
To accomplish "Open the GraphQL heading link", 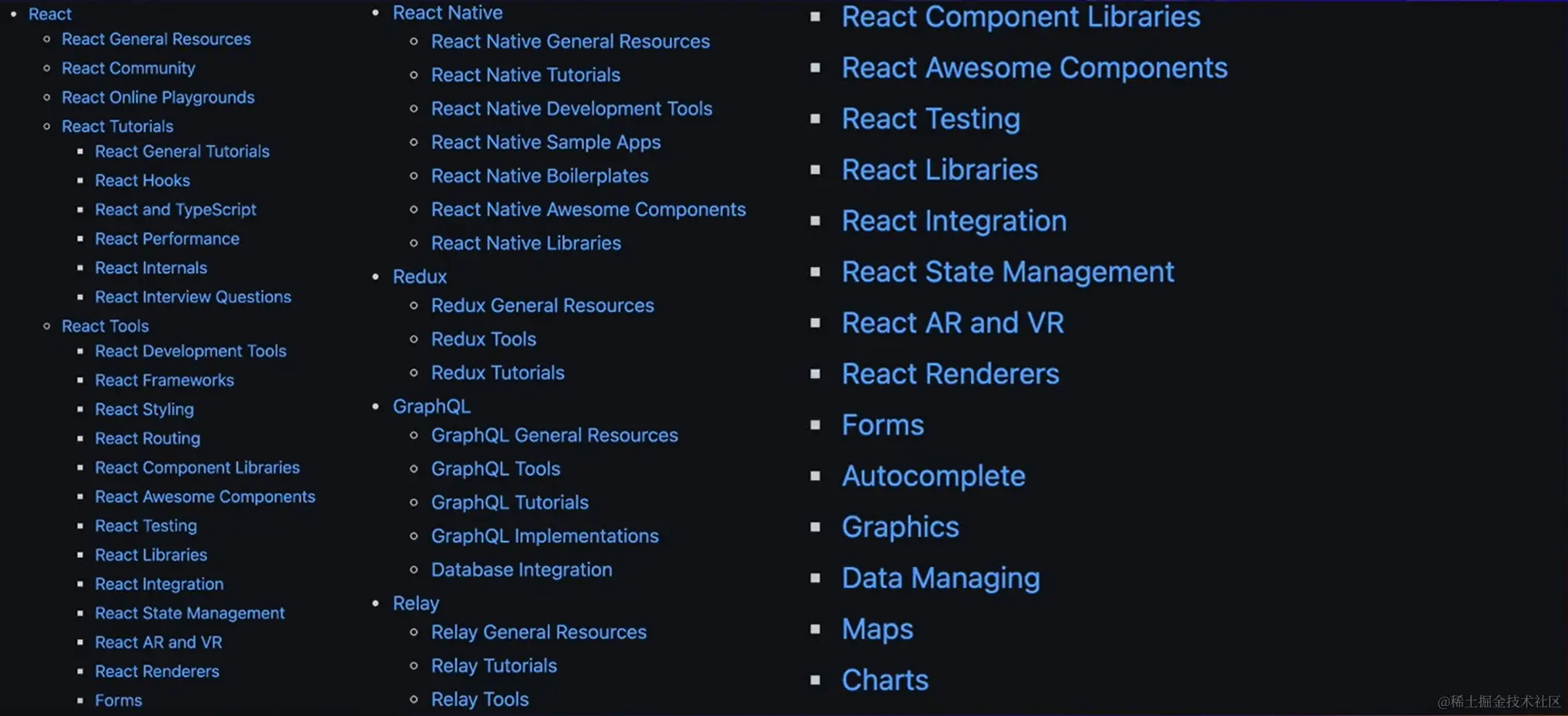I will click(431, 406).
